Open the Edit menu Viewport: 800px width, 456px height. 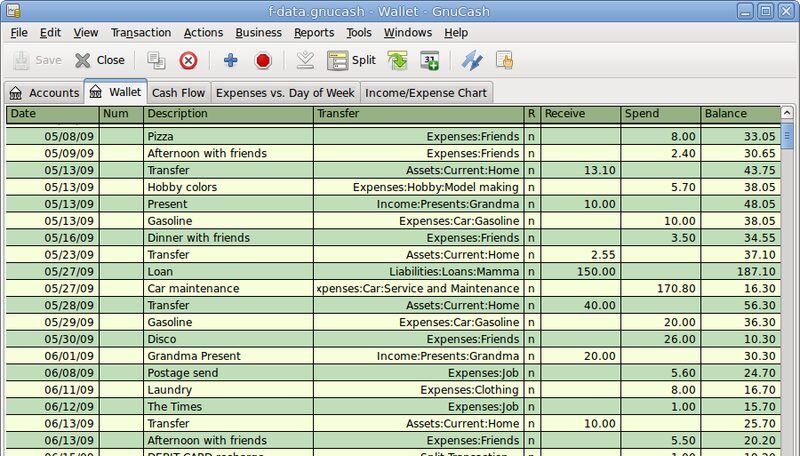50,33
